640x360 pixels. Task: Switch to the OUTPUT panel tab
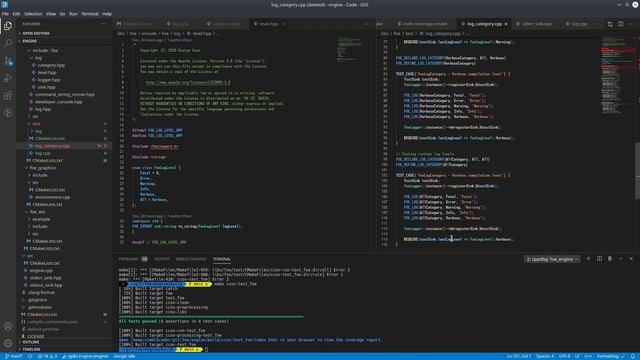coord(162,259)
